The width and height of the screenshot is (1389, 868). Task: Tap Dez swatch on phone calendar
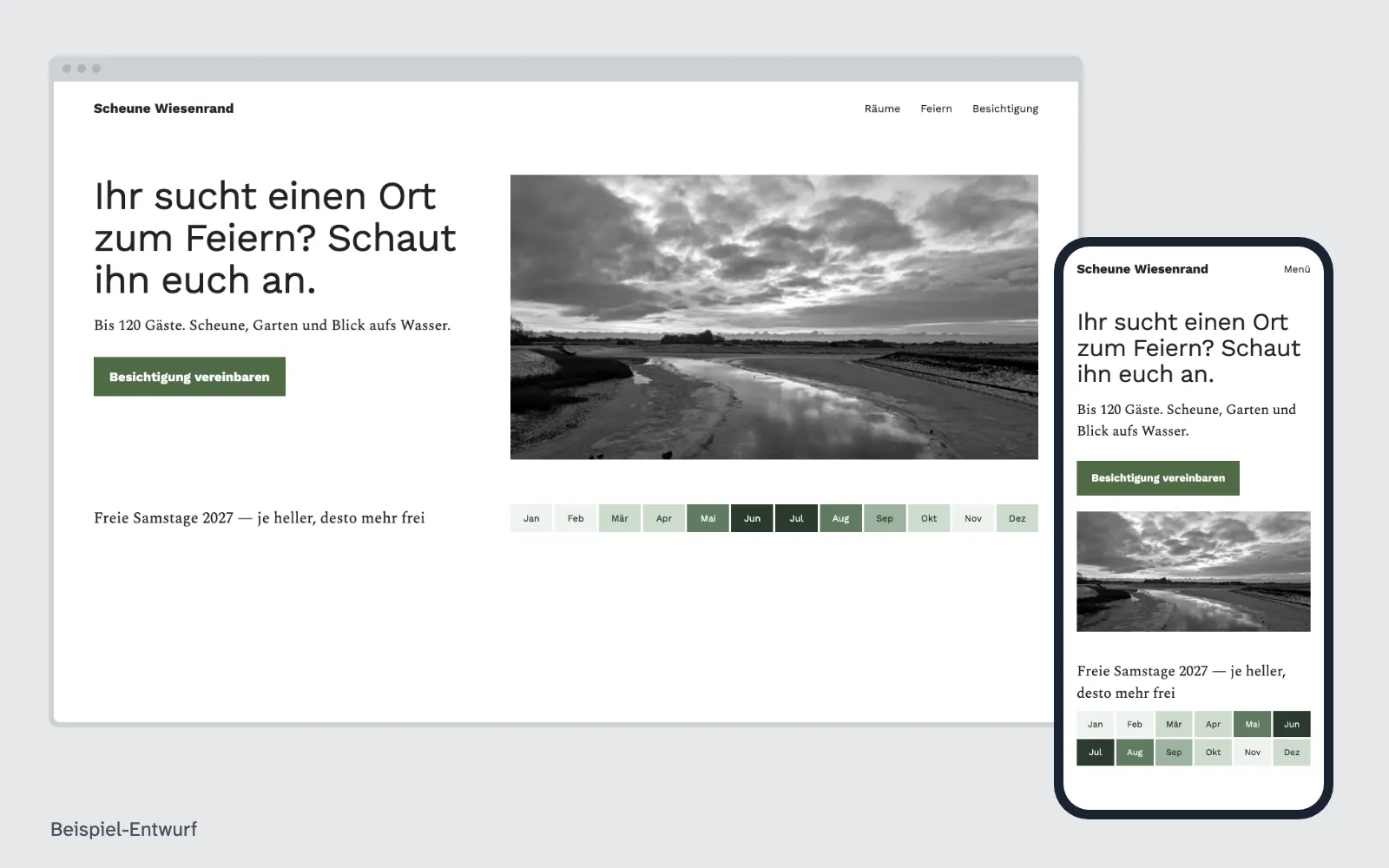(1292, 753)
